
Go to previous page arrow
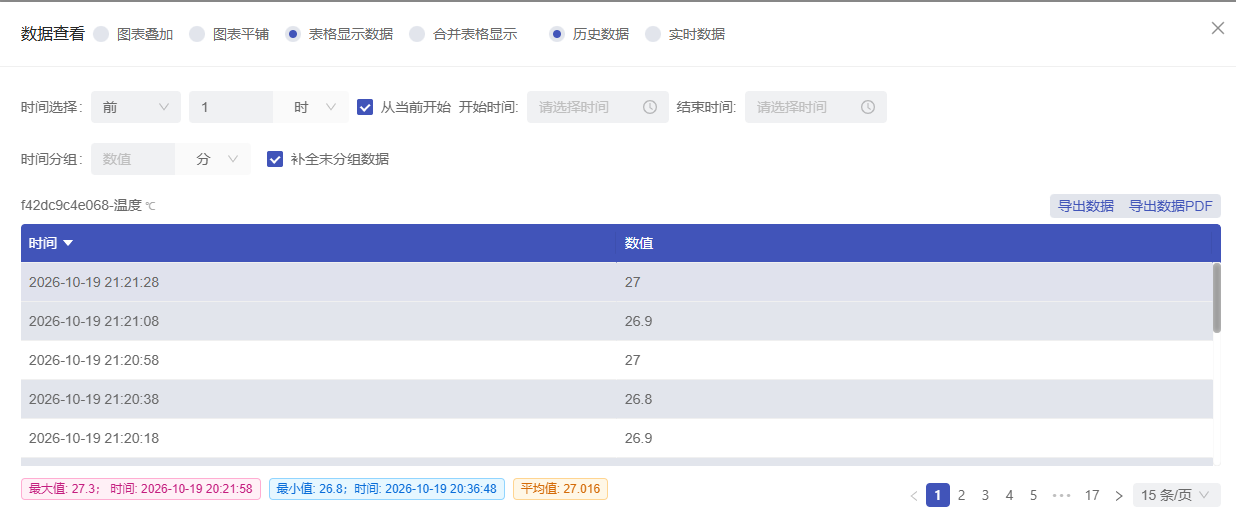click(913, 495)
